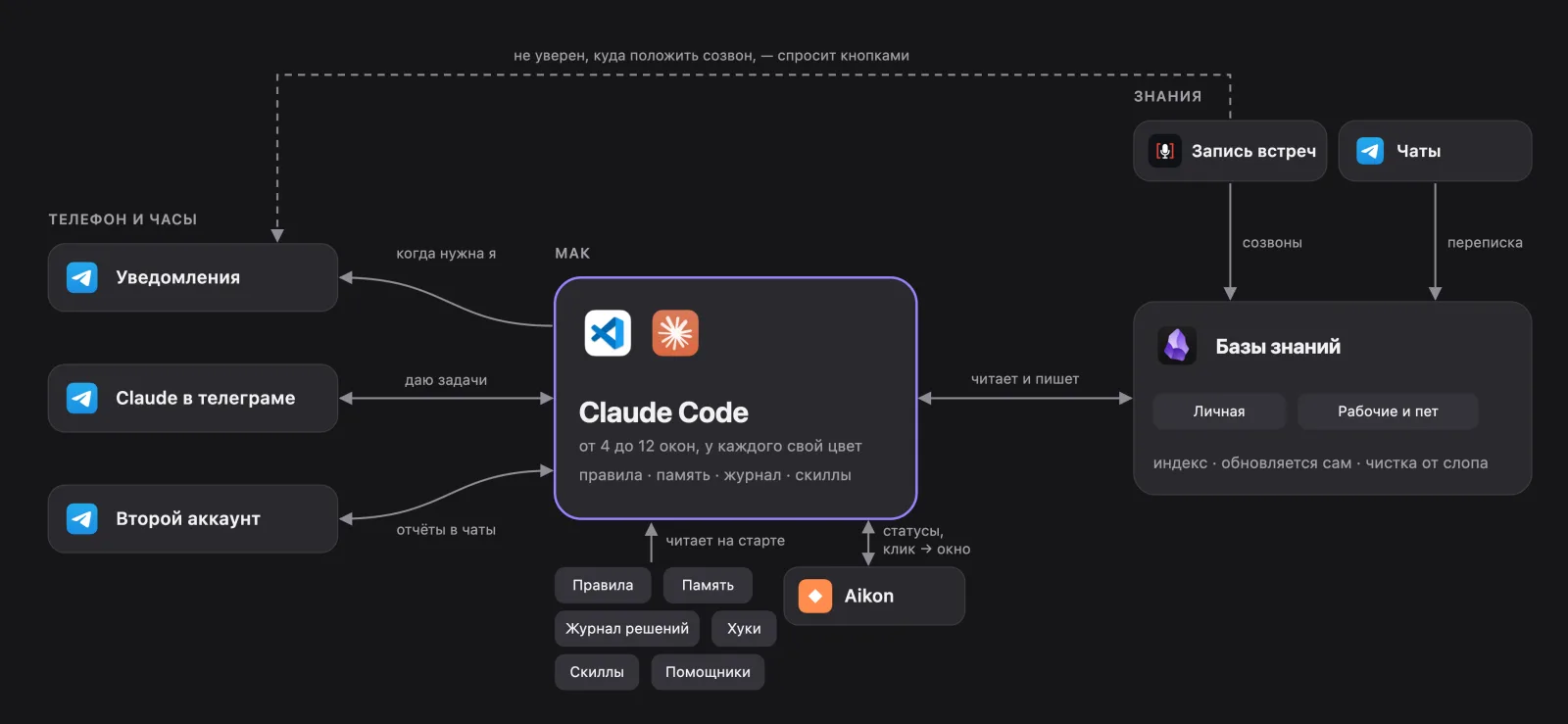Click the microphone icon beside Запись встреч
Screen dimensions: 1568x724
click(1165, 151)
